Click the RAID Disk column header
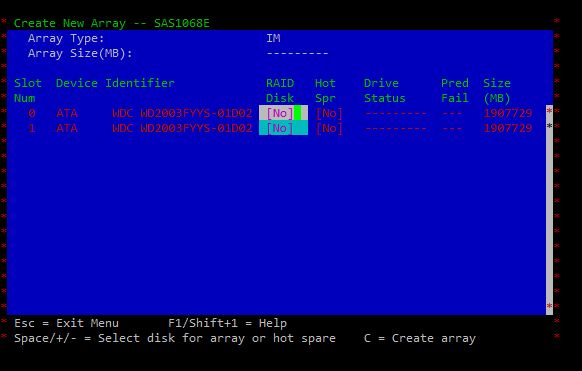This screenshot has height=371, width=582. click(280, 91)
